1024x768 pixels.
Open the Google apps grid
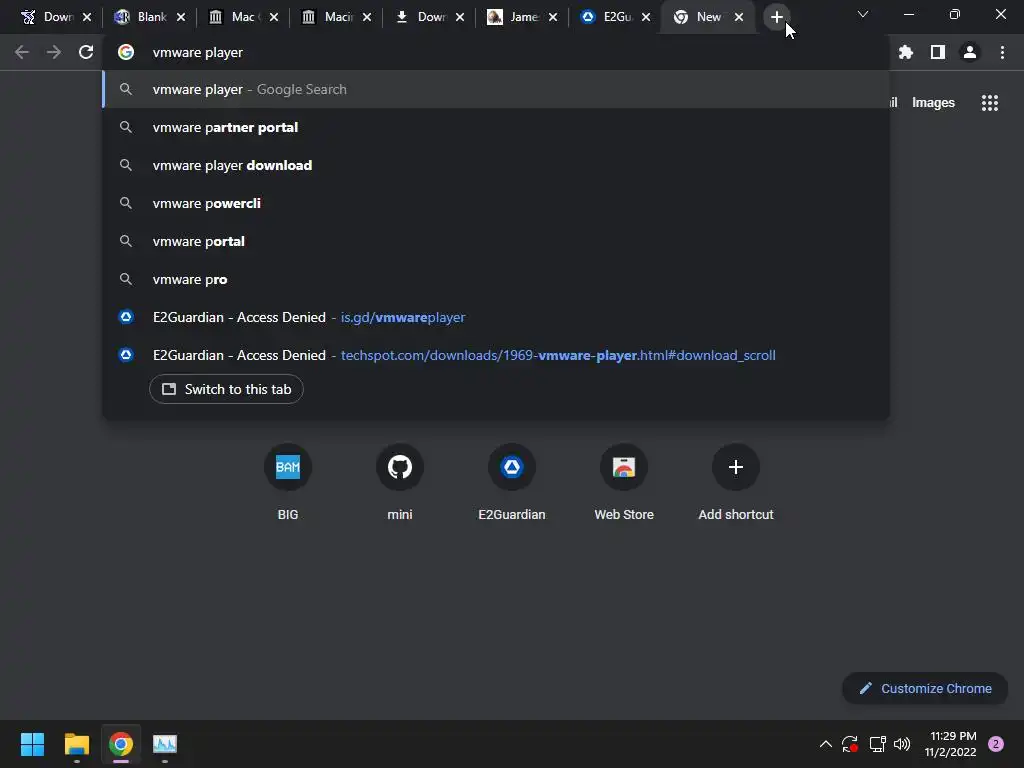(990, 103)
